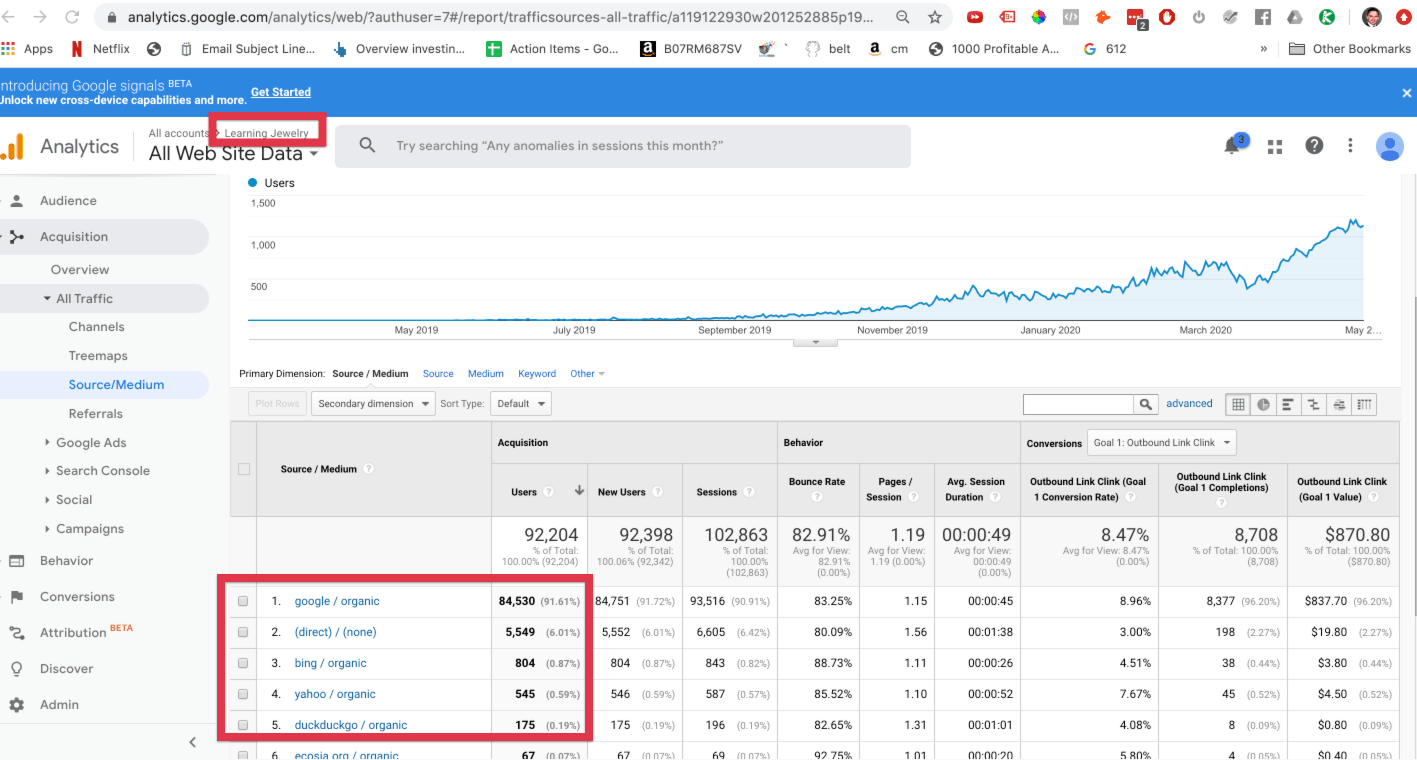Open the All Web Site Data view selector
1417x760 pixels.
tap(233, 154)
